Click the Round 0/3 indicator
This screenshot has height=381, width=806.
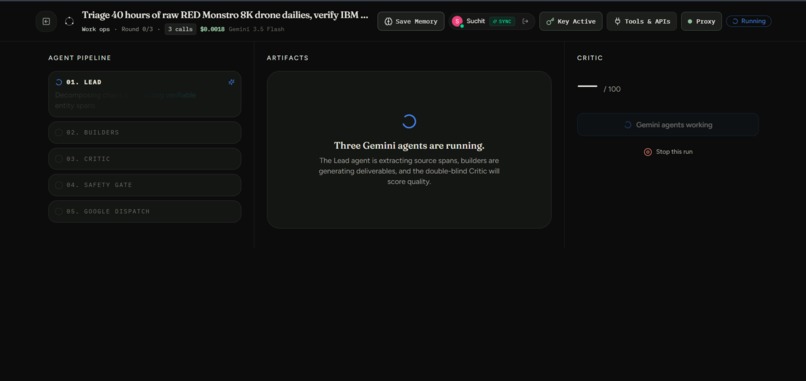(x=137, y=29)
